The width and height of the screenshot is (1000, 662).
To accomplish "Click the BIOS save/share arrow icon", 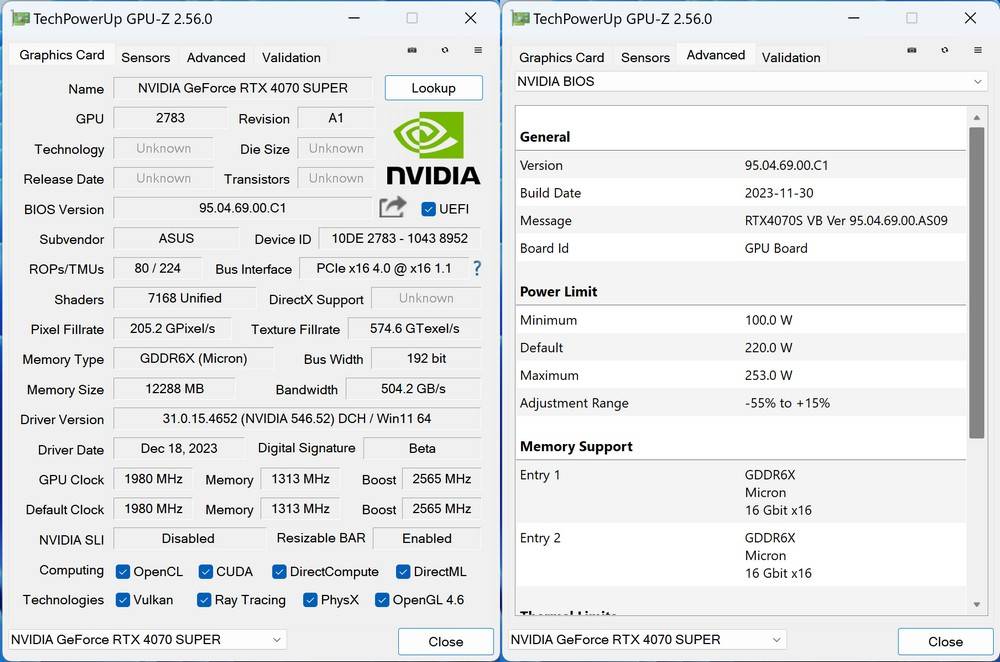I will point(393,207).
